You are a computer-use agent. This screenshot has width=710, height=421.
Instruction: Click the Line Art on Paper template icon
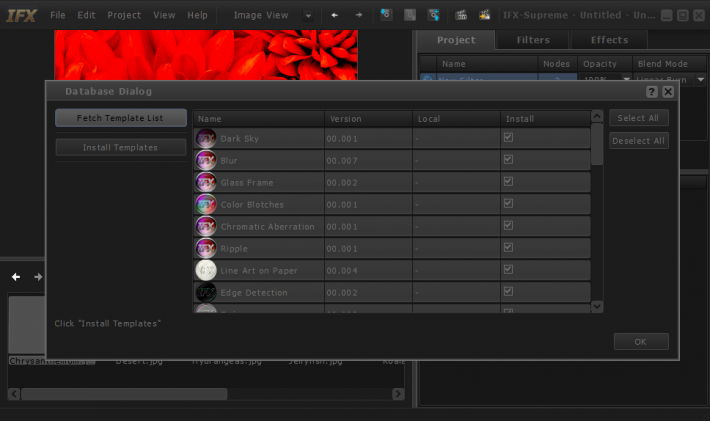206,270
